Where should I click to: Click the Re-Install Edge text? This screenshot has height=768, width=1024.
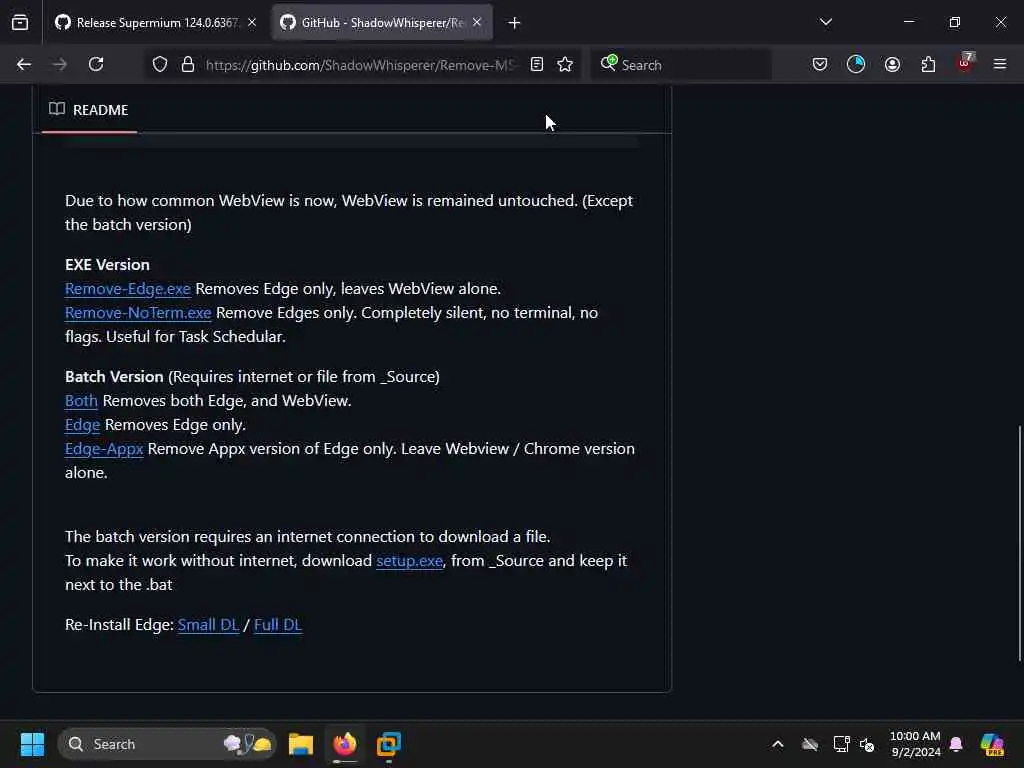pyautogui.click(x=120, y=625)
